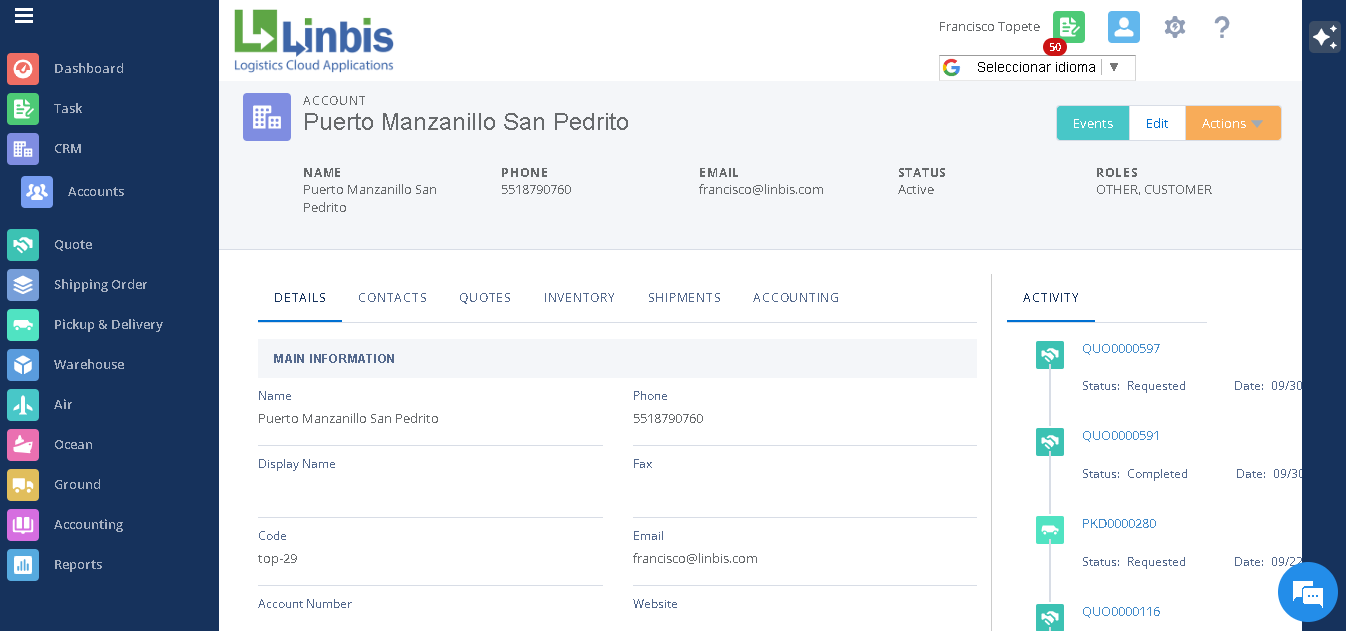
Task: Open quote QUO0000591 link
Action: click(x=1121, y=436)
